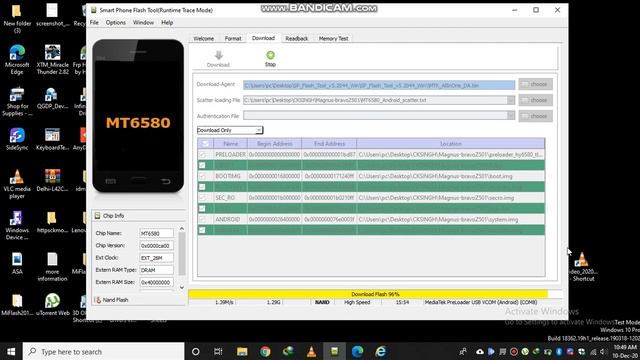Open Task View on the taskbar
The height and width of the screenshot is (360, 640).
click(218, 351)
